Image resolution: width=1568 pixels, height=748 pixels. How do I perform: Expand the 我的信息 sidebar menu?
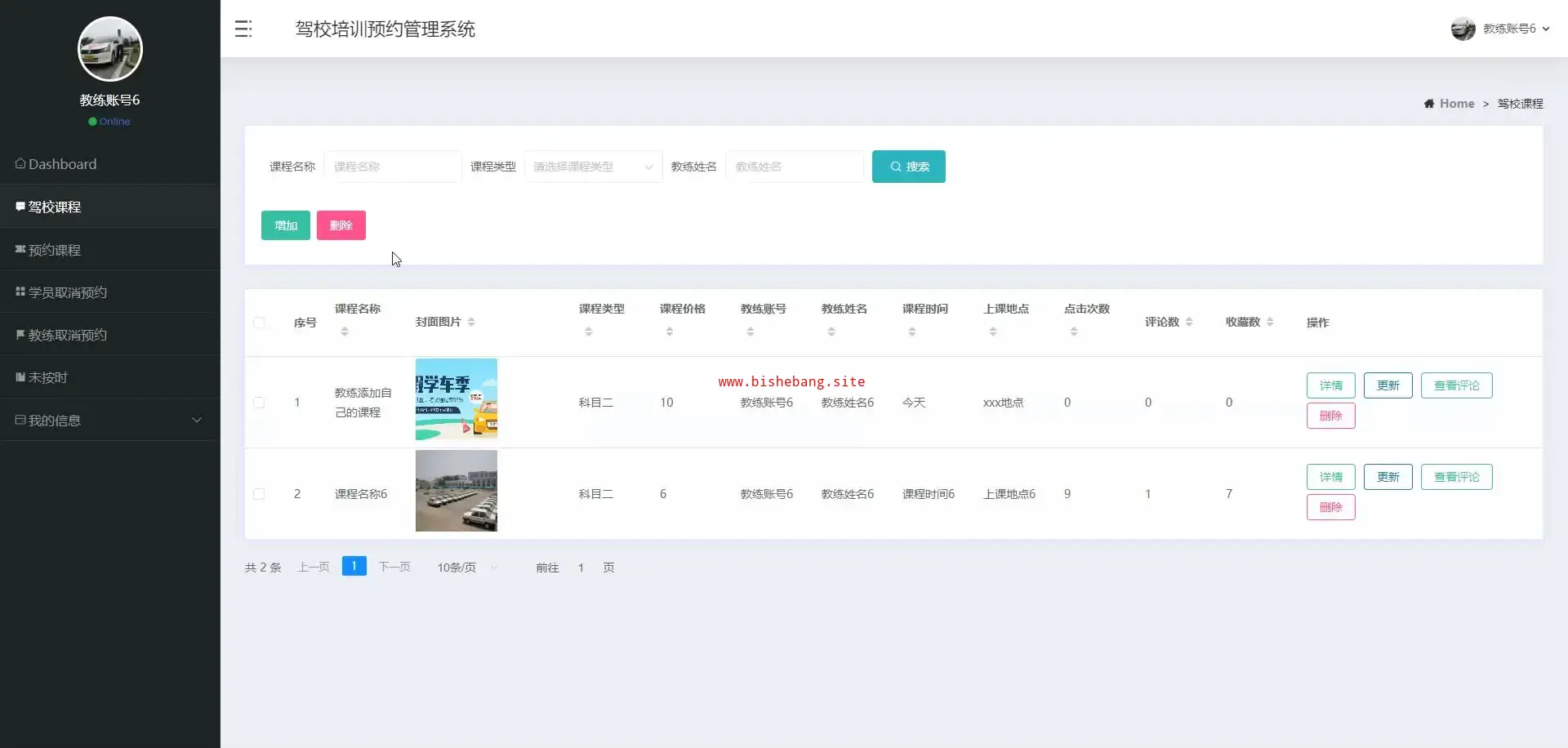(x=109, y=420)
